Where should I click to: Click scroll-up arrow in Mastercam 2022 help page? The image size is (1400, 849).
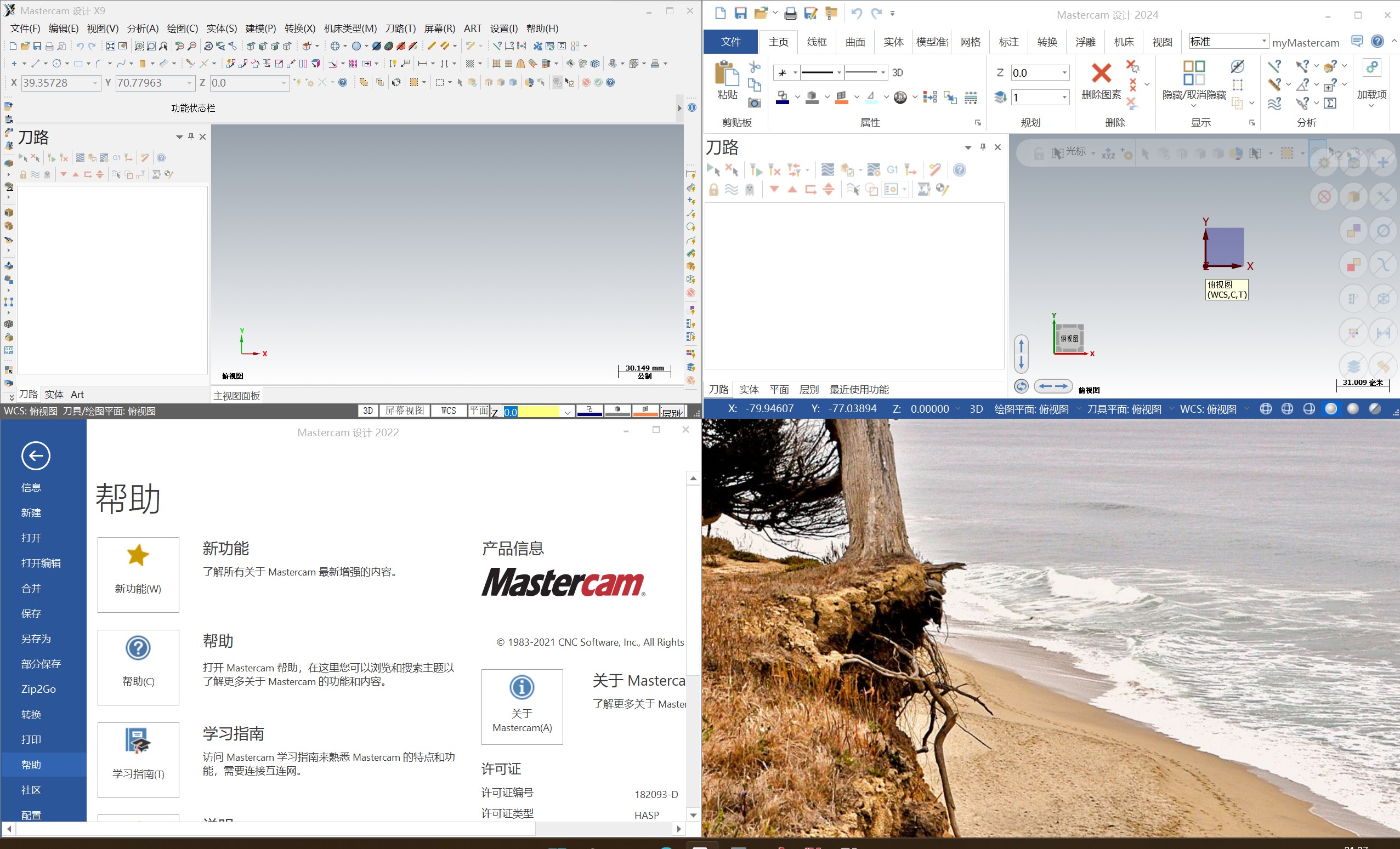click(693, 478)
